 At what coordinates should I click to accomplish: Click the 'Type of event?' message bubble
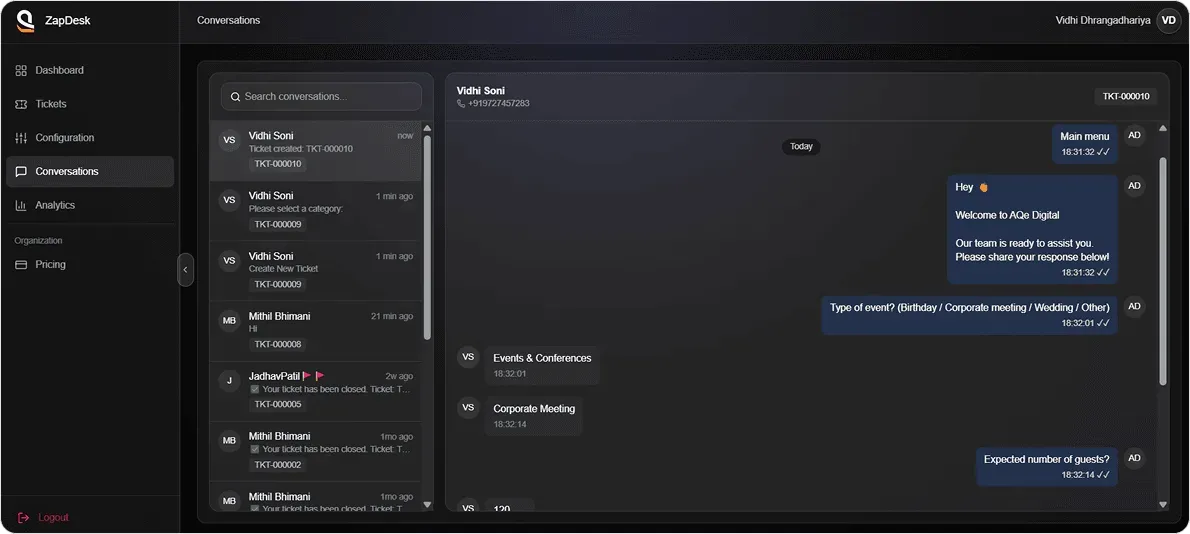(x=970, y=315)
